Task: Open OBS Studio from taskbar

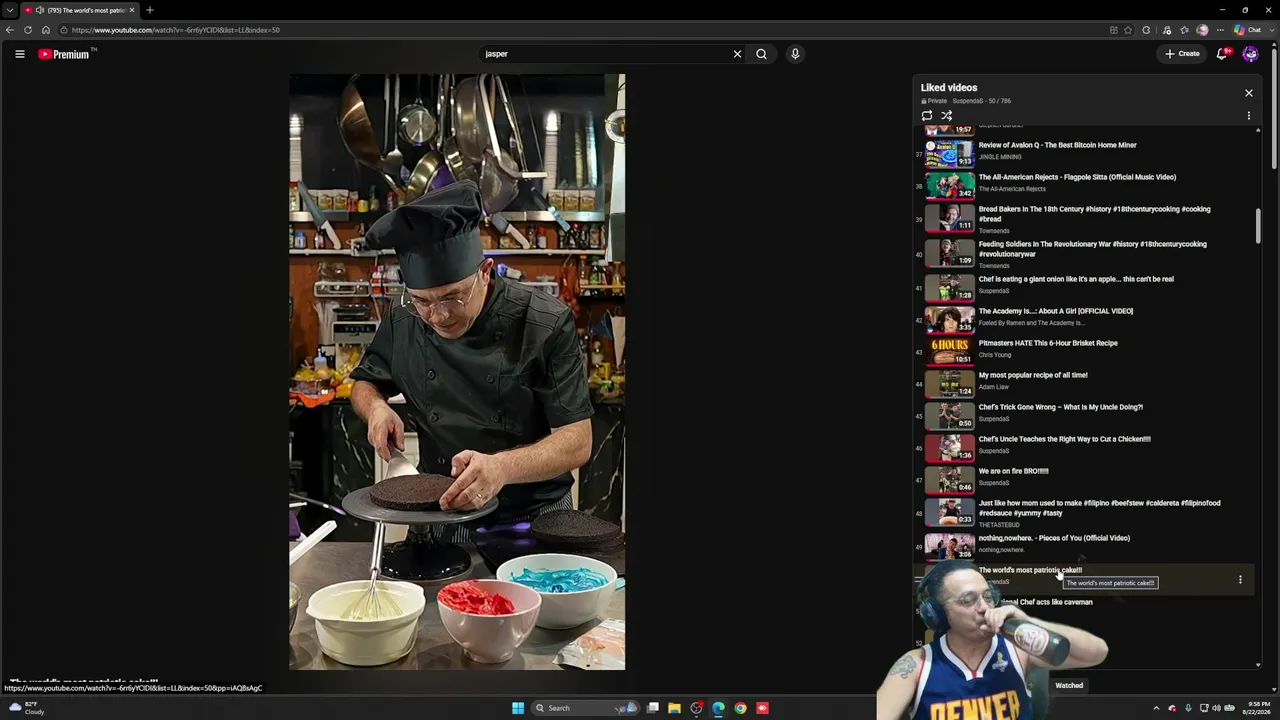Action: point(696,708)
